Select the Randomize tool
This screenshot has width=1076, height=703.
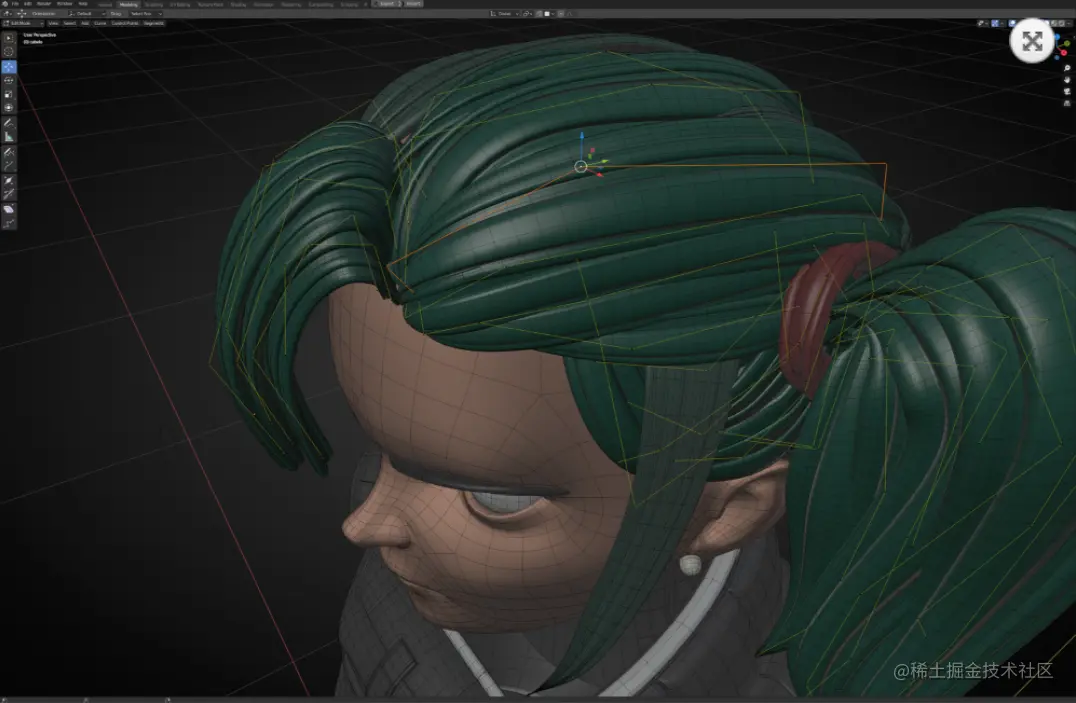tap(9, 224)
